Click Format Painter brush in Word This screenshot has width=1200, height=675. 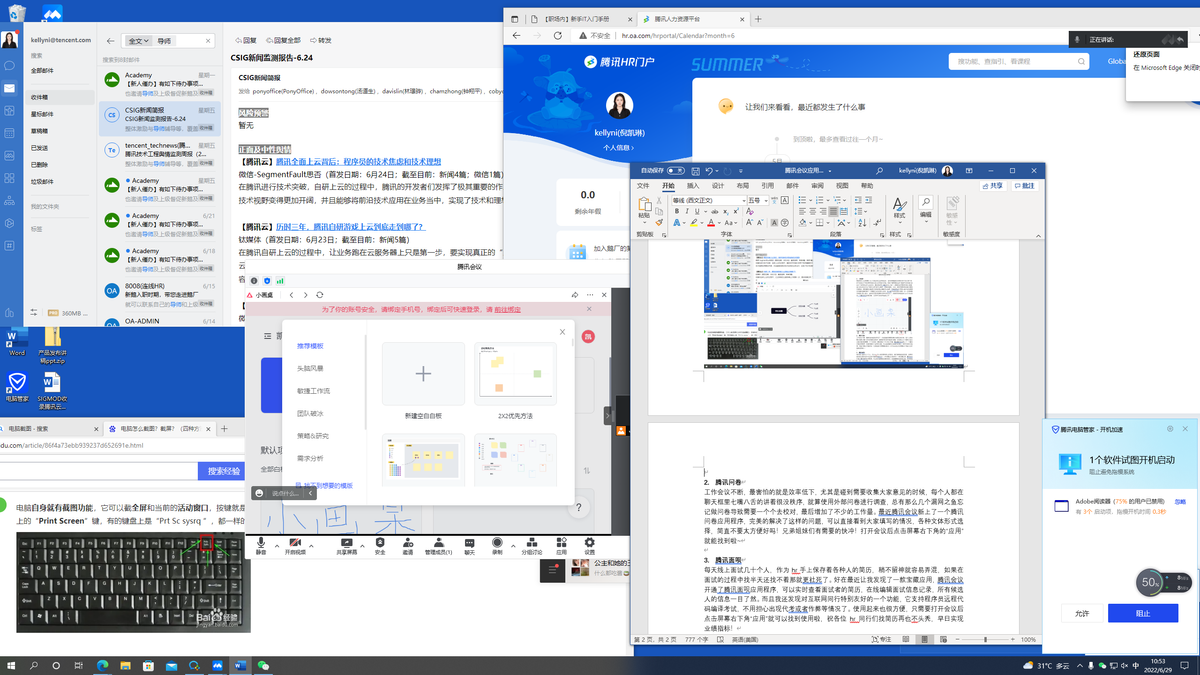(659, 223)
